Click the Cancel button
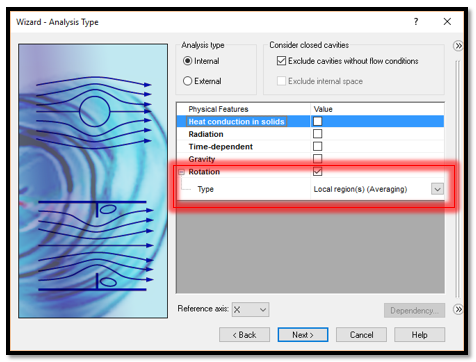The width and height of the screenshot is (476, 362). click(x=361, y=335)
